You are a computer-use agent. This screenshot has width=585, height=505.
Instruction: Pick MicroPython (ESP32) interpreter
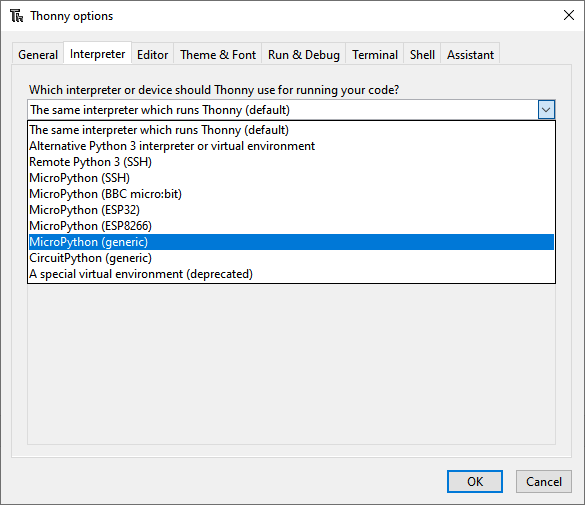[291, 210]
